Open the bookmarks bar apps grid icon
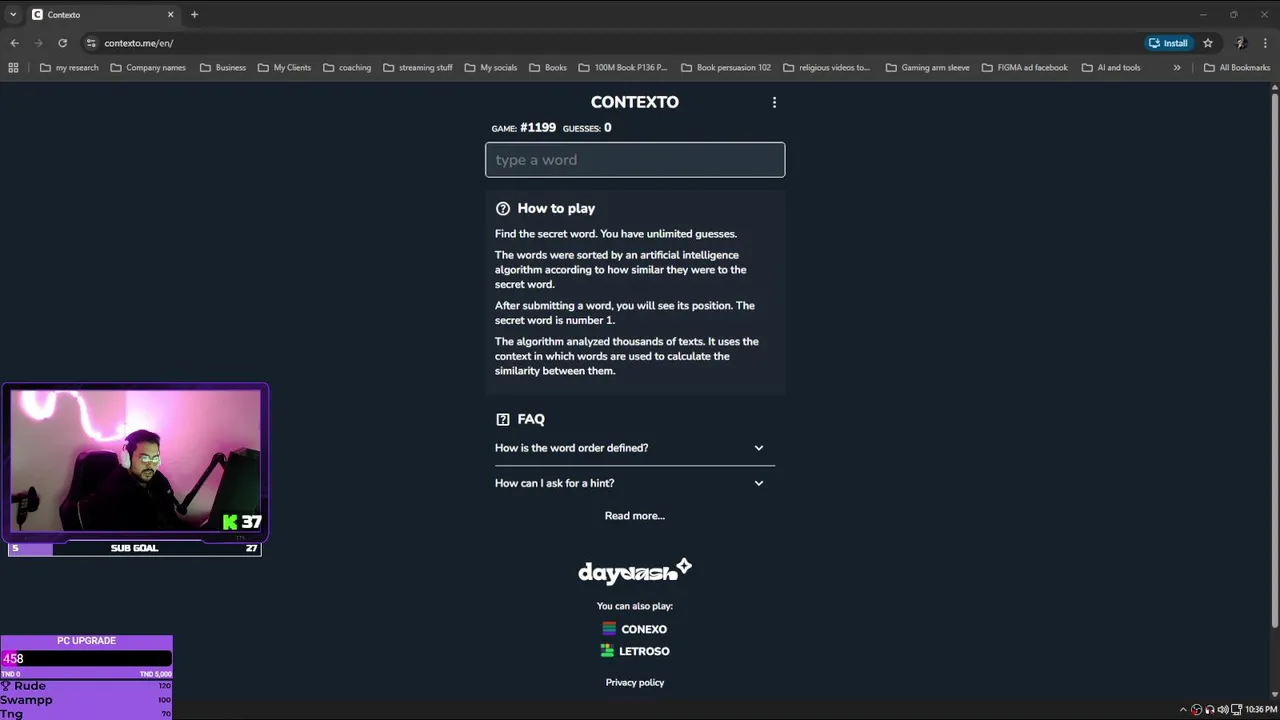The width and height of the screenshot is (1280, 720). 13,68
